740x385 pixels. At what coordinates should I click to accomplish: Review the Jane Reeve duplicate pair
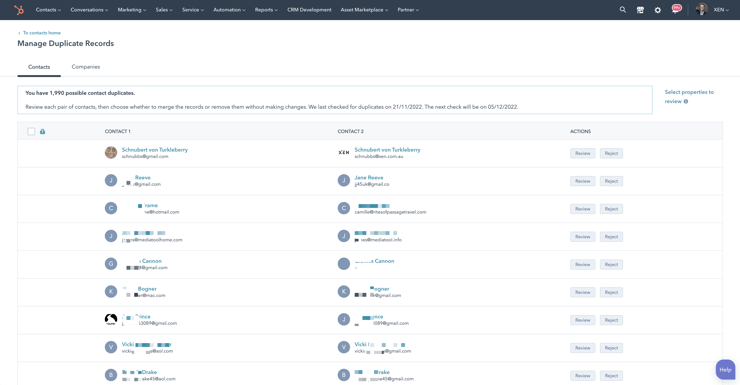point(582,181)
